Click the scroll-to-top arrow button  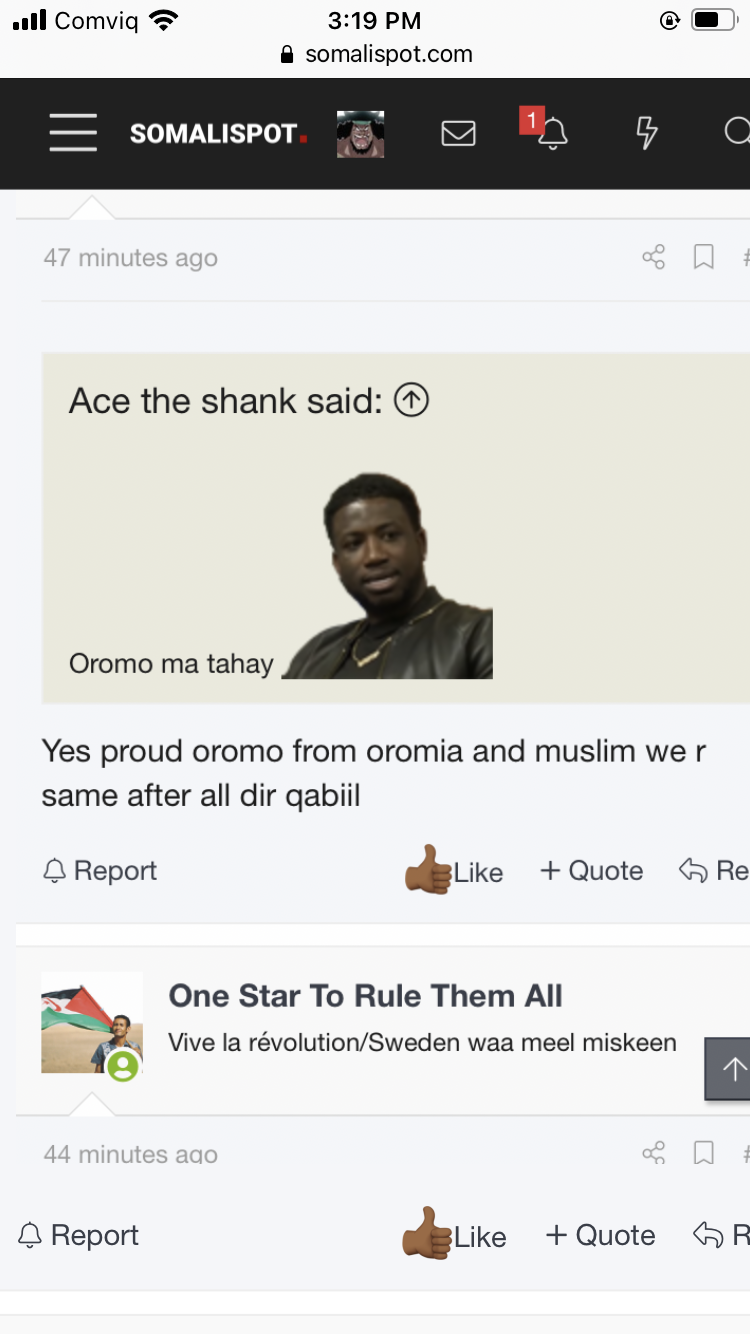click(732, 1069)
